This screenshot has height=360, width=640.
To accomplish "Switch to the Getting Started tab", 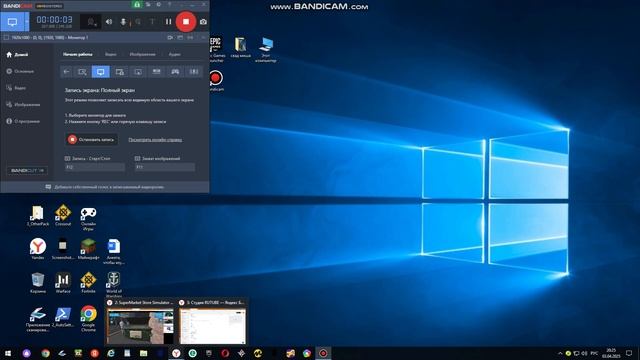I will click(x=78, y=54).
